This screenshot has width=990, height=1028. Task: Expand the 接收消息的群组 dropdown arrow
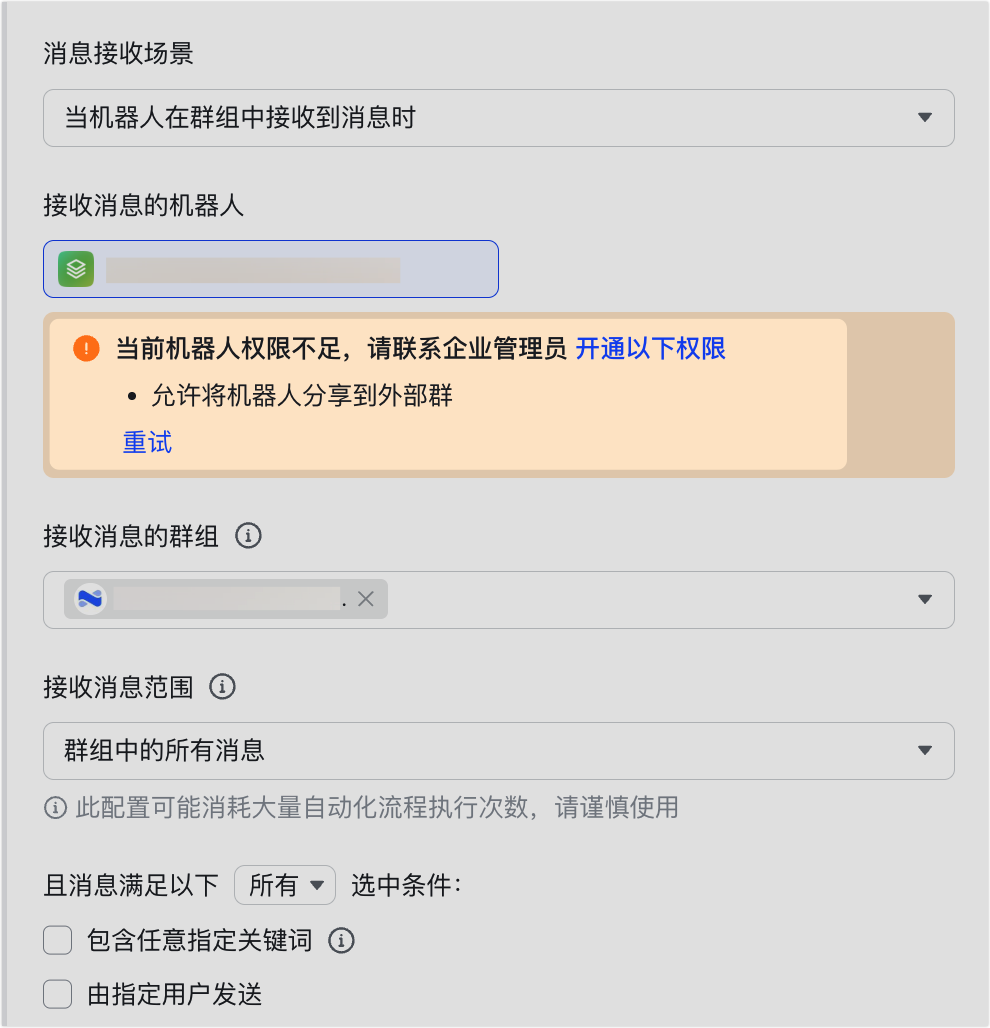coord(925,600)
